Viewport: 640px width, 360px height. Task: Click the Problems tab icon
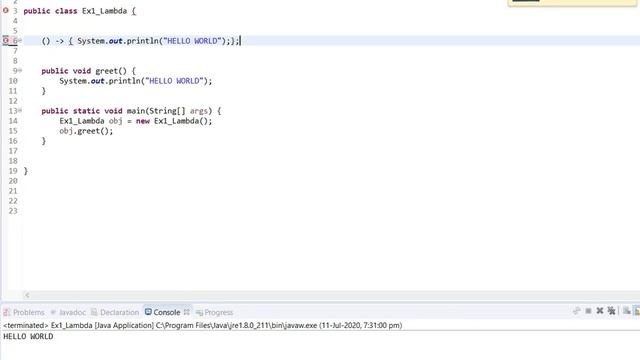pyautogui.click(x=7, y=312)
